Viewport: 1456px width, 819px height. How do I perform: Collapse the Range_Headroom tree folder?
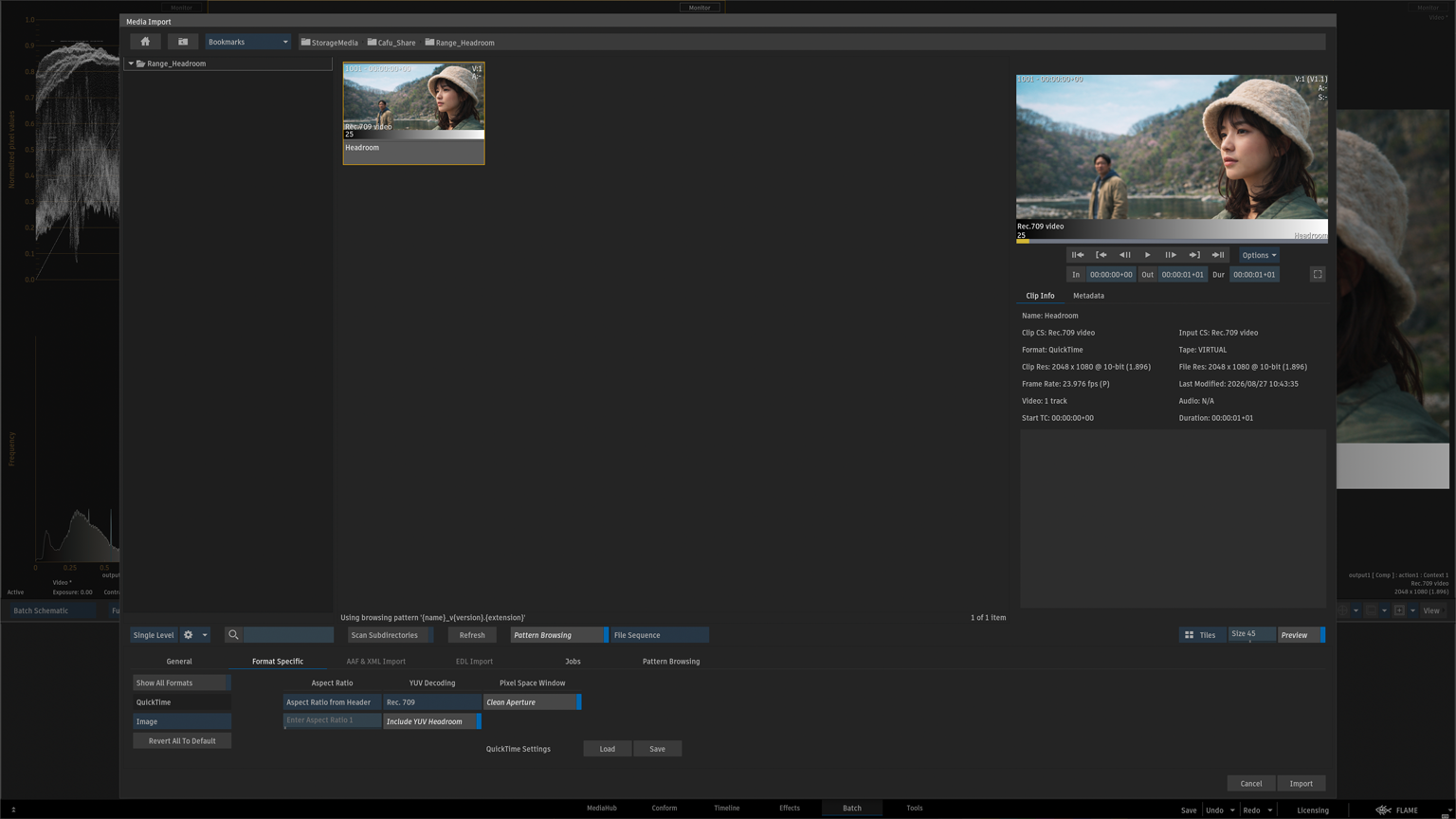tap(131, 64)
